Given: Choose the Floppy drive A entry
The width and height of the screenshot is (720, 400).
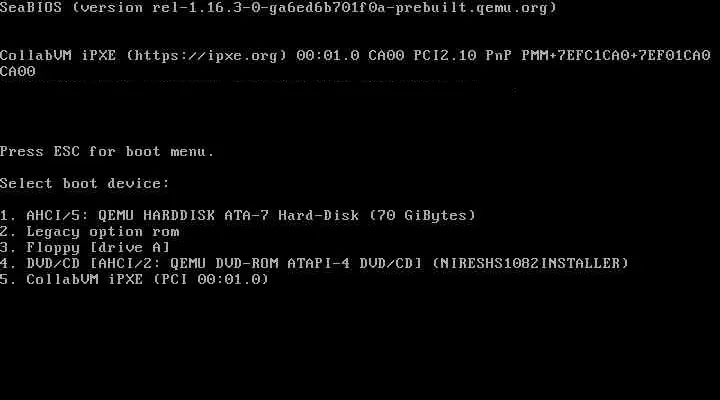Looking at the screenshot, I should pos(85,248).
